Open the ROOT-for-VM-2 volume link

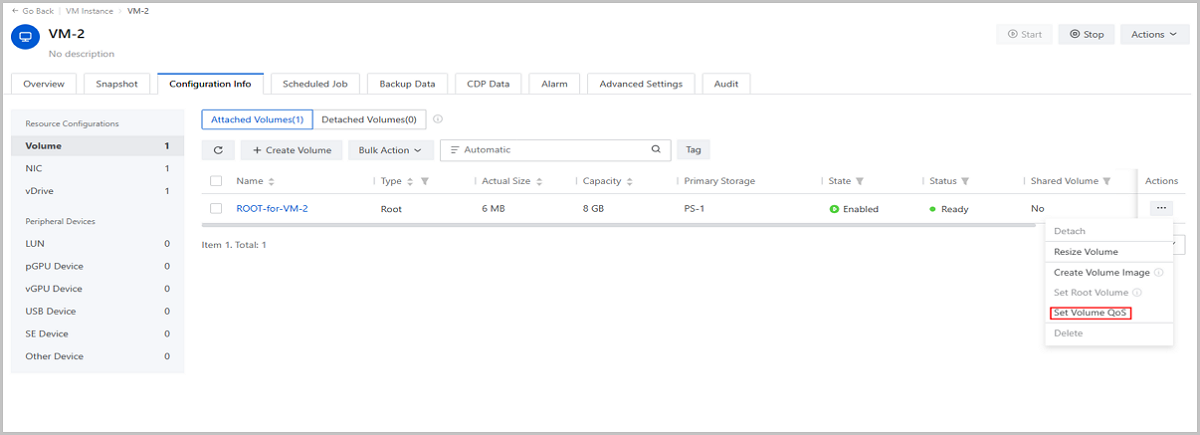pyautogui.click(x=272, y=209)
